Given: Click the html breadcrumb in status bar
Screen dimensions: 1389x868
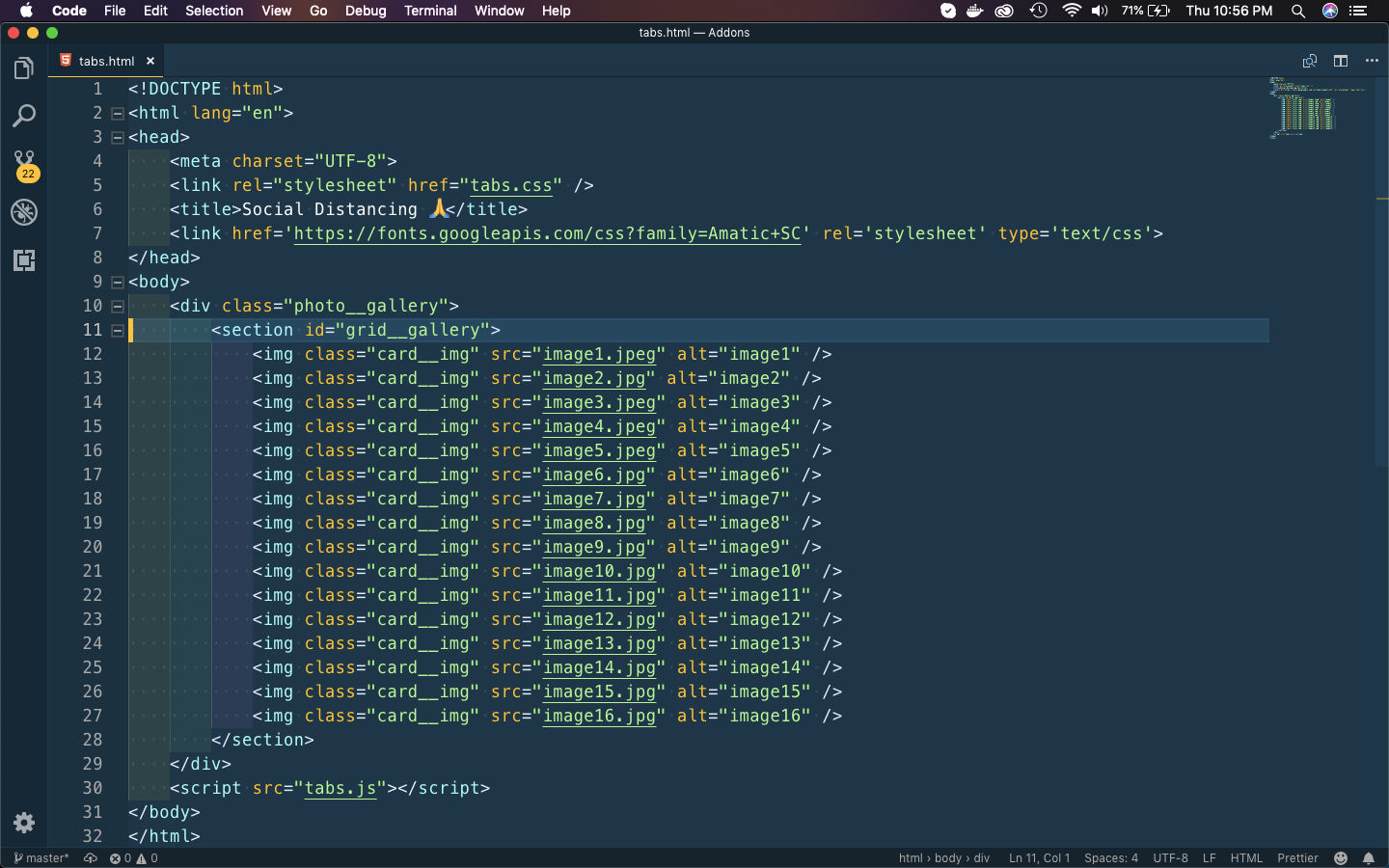Looking at the screenshot, I should coord(911,857).
